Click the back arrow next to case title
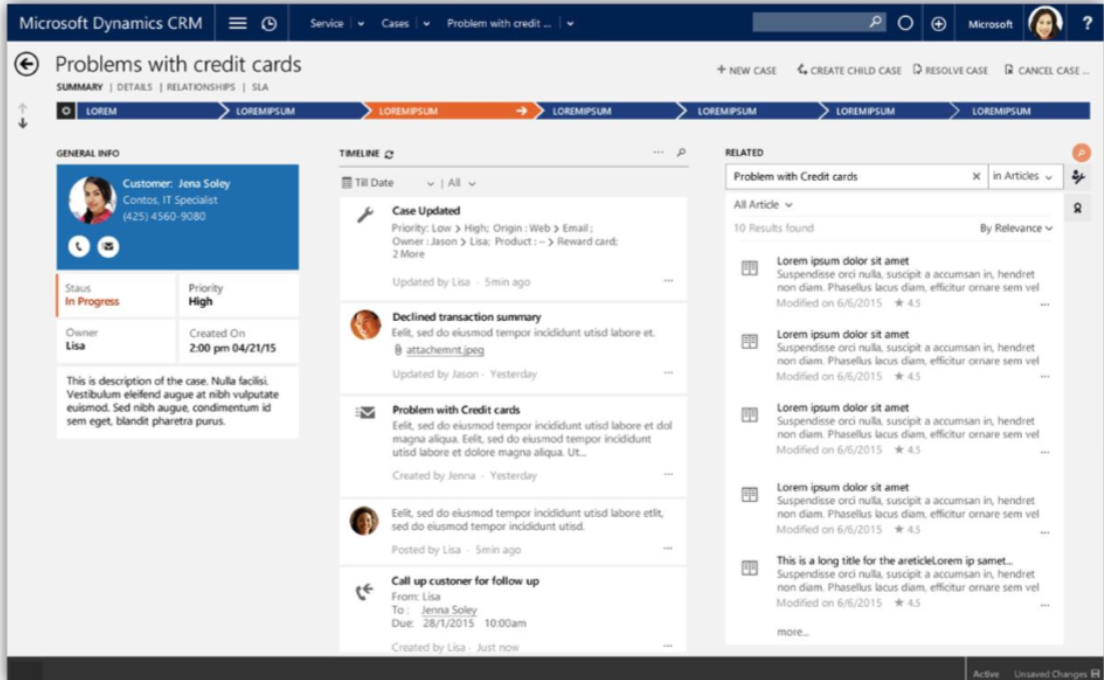This screenshot has height=680, width=1104. [26, 65]
